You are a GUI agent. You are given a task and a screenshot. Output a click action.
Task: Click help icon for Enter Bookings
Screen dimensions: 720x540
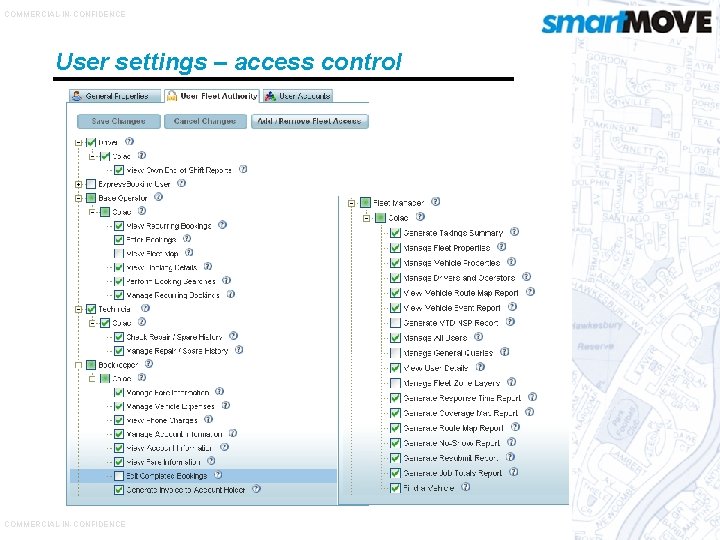[x=187, y=239]
